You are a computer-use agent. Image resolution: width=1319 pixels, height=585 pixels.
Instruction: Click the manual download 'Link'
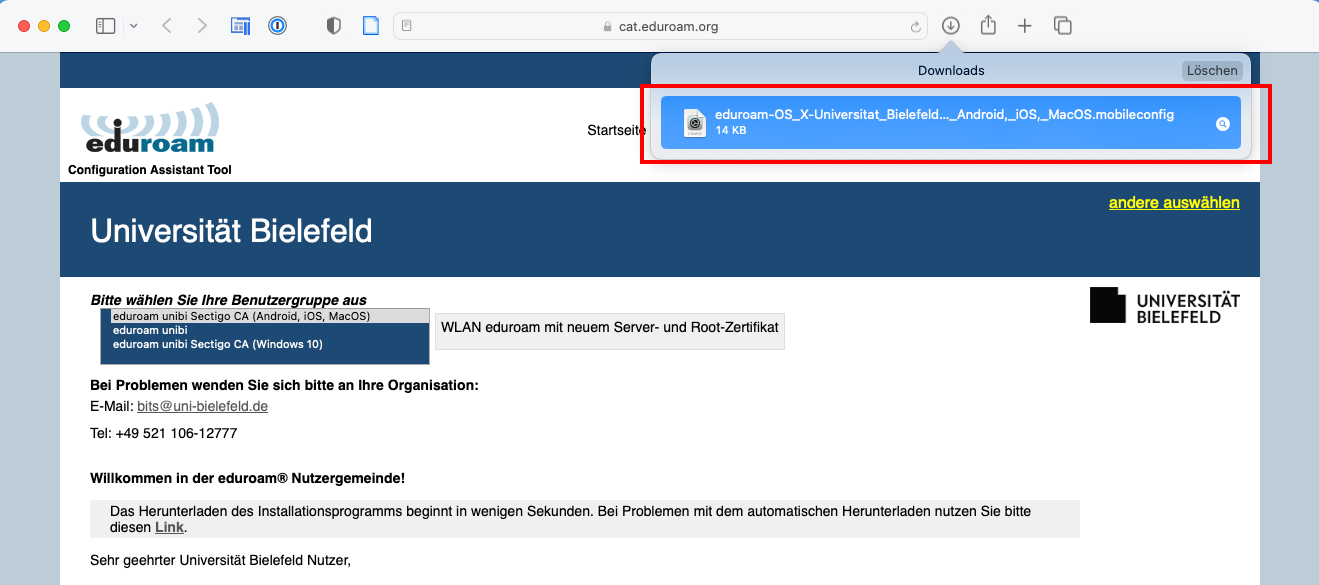click(x=169, y=527)
